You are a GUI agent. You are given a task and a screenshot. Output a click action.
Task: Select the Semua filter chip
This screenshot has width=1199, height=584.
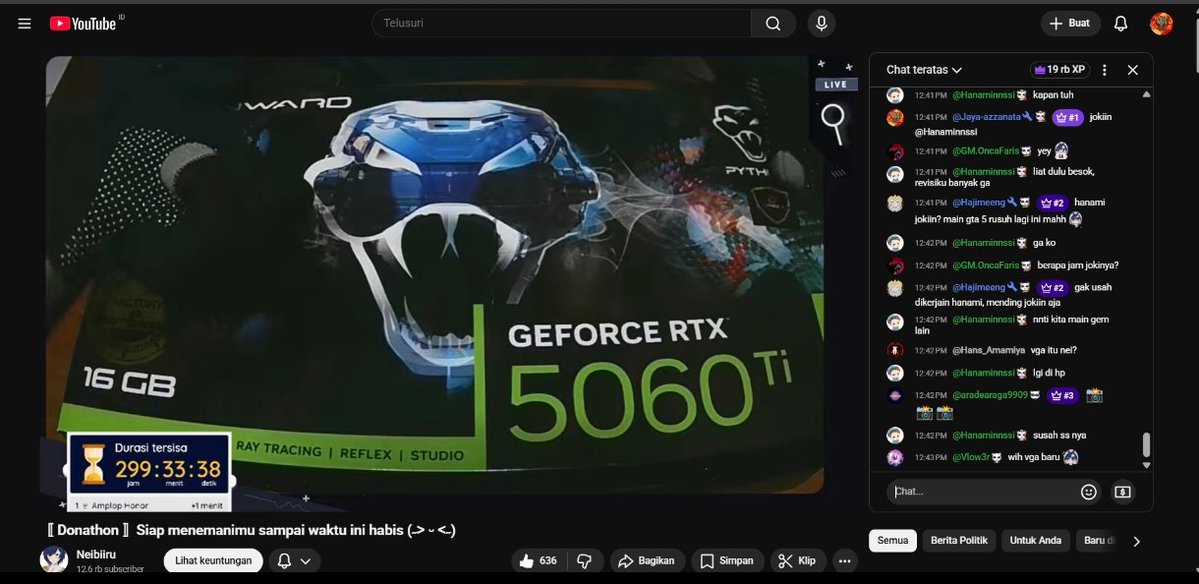point(892,540)
